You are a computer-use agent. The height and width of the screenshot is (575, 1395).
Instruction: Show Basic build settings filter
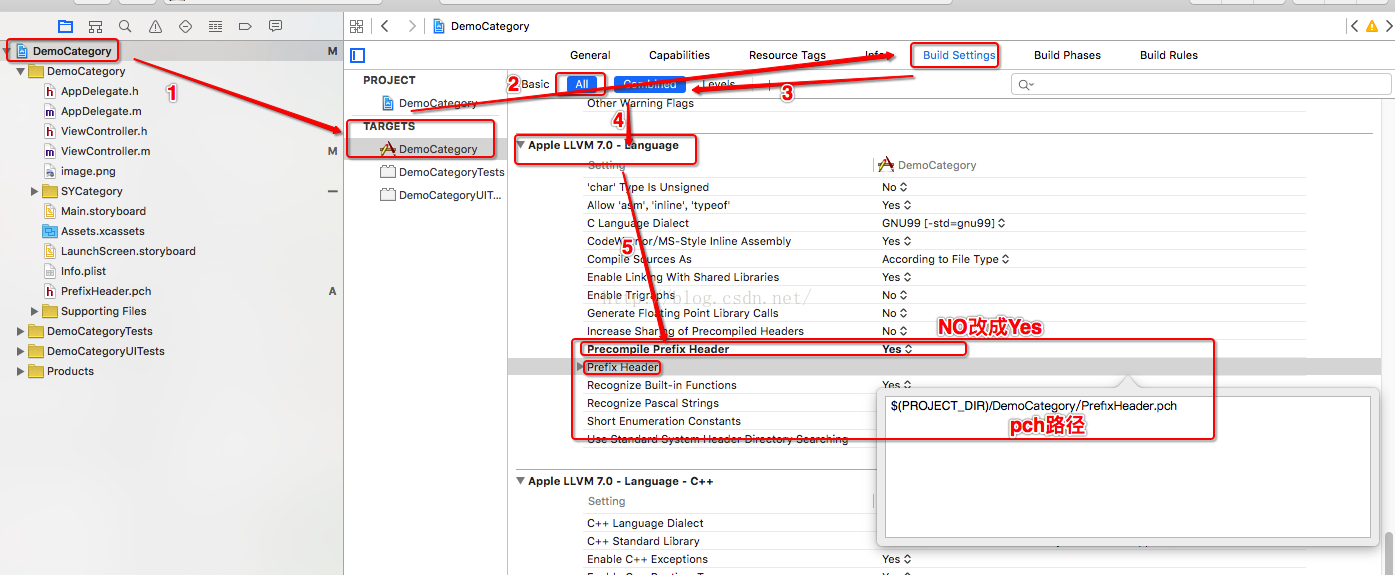tap(536, 84)
